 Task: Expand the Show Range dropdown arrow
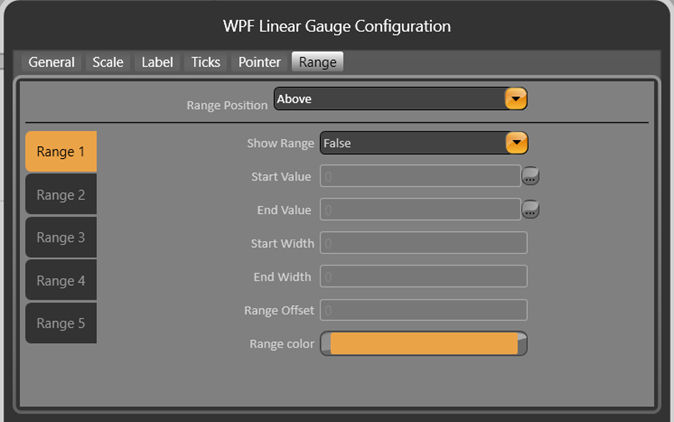tap(516, 143)
